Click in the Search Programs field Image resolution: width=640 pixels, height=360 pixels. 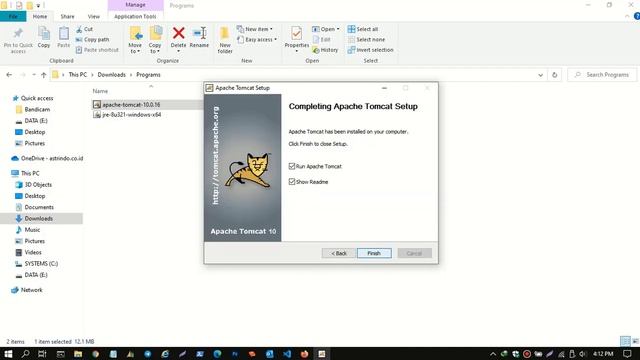pos(602,75)
